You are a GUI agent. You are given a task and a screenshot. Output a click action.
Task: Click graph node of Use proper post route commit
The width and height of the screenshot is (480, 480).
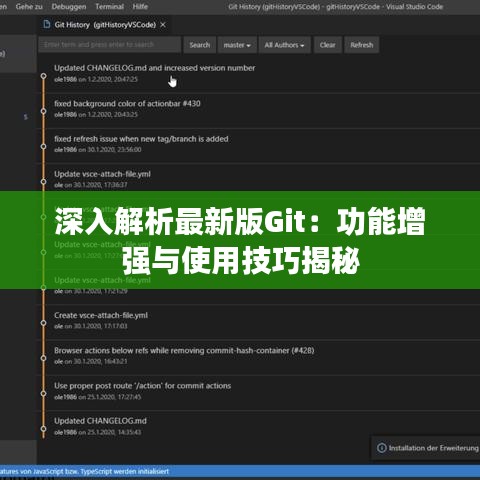point(43,393)
